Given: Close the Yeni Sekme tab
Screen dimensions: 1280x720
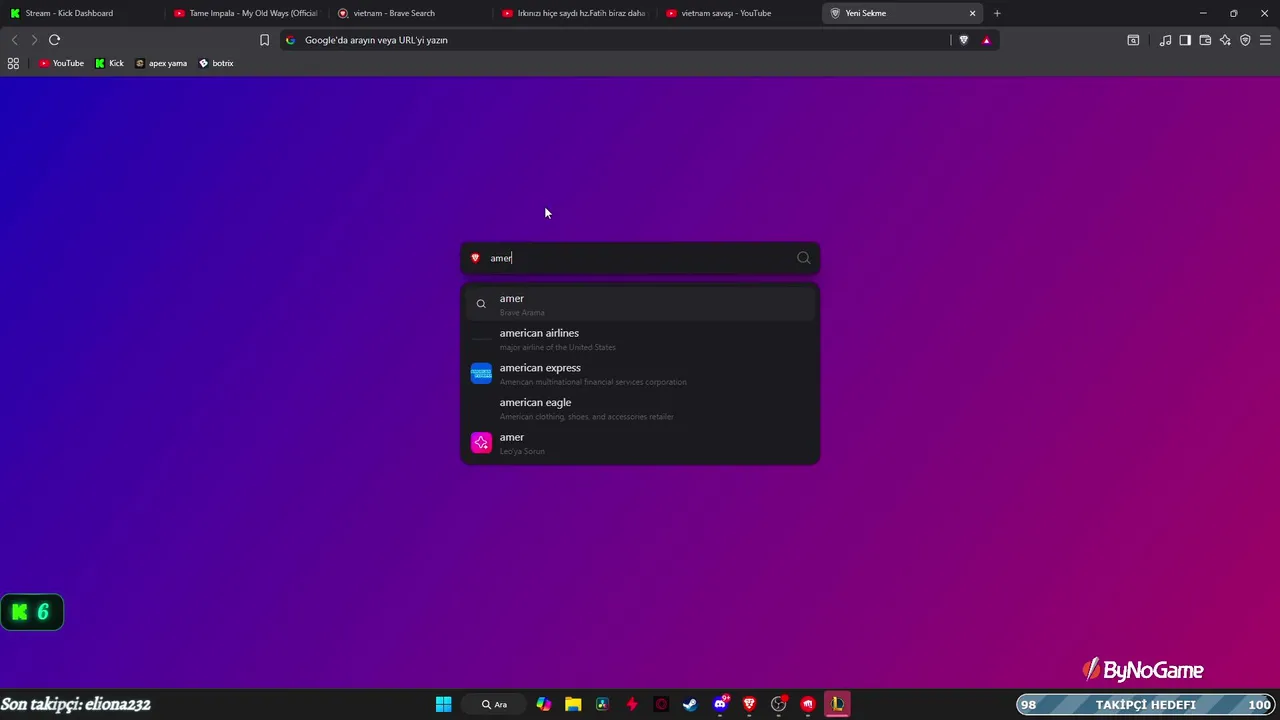Looking at the screenshot, I should [972, 13].
